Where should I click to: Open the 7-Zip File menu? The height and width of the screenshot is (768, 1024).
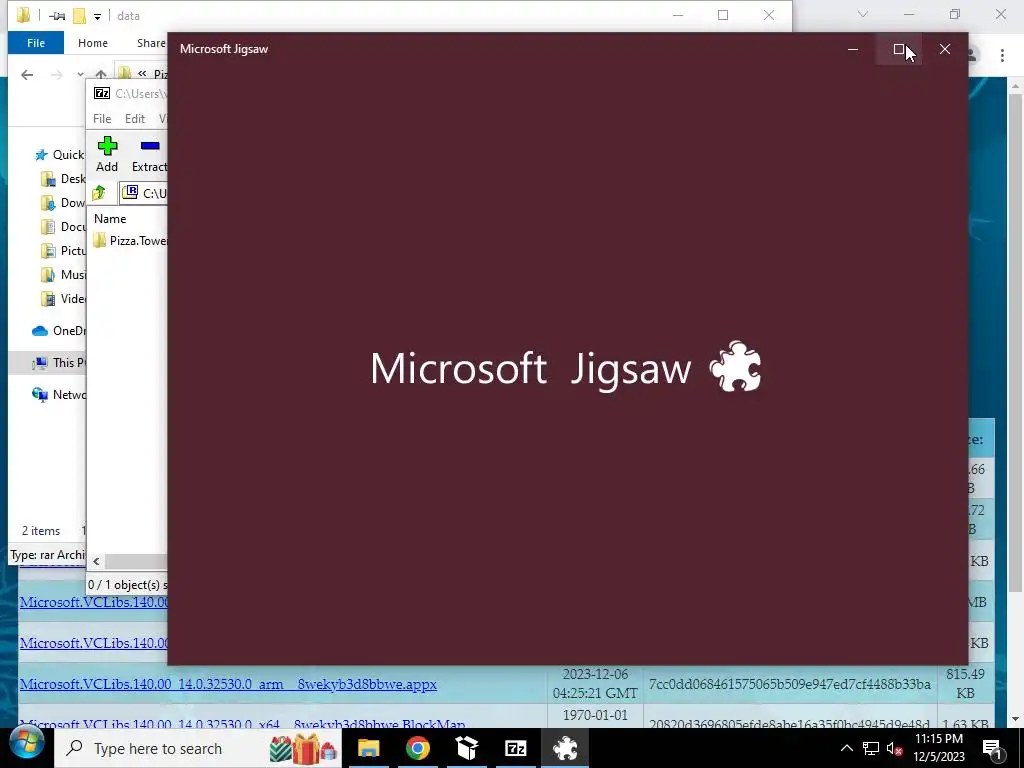(x=102, y=118)
